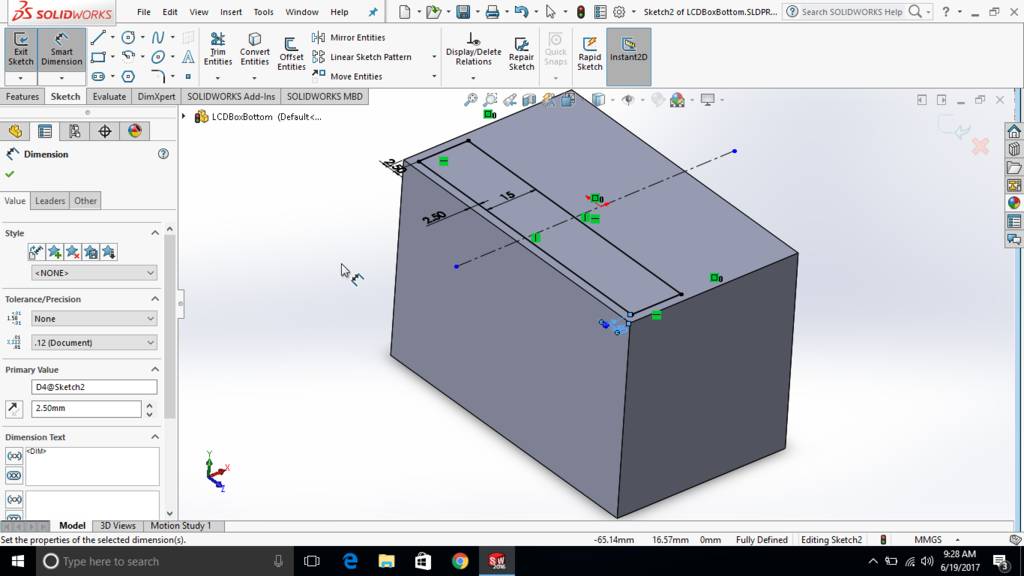The height and width of the screenshot is (576, 1024).
Task: Click Save icon in the title toolbar
Action: point(462,12)
